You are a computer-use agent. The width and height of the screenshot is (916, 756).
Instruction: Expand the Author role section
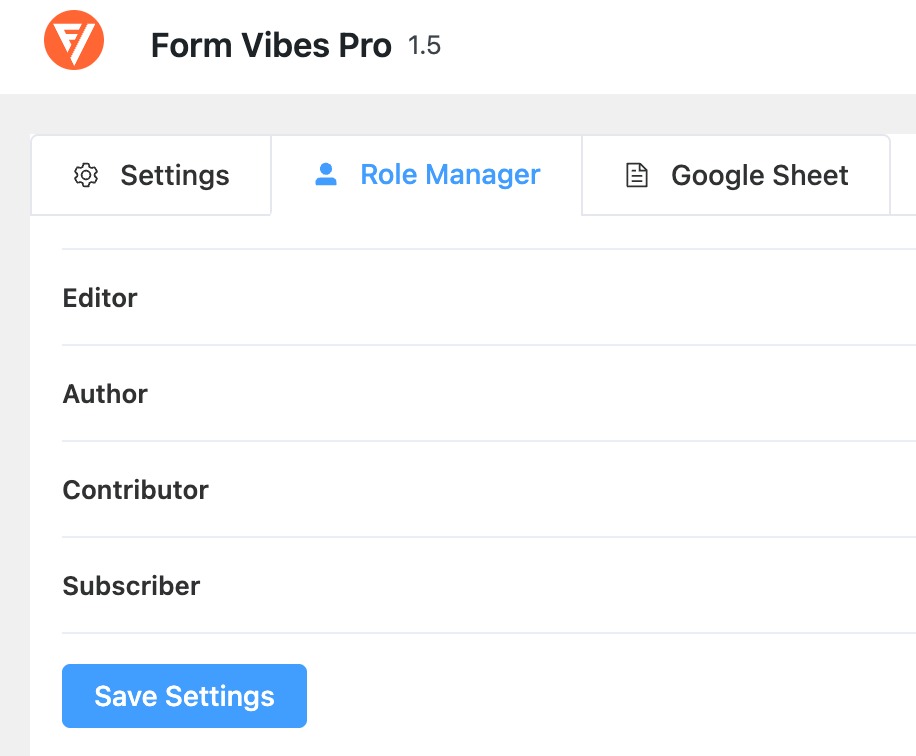click(x=105, y=394)
